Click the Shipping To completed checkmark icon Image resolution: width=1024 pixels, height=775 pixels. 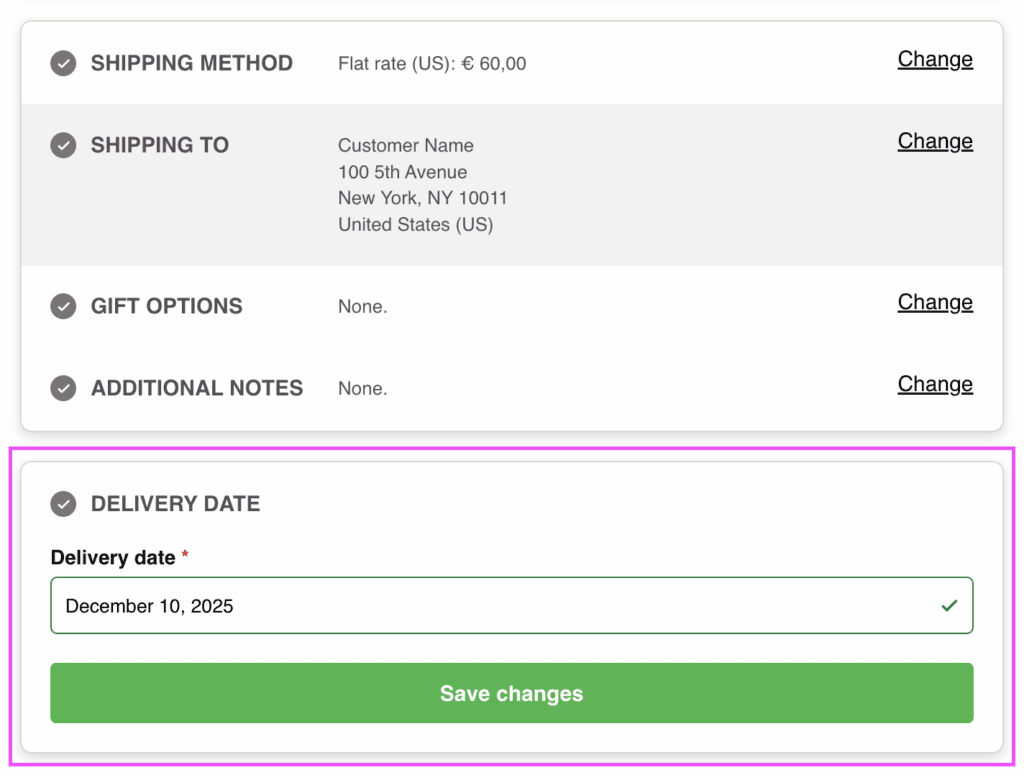coord(63,144)
